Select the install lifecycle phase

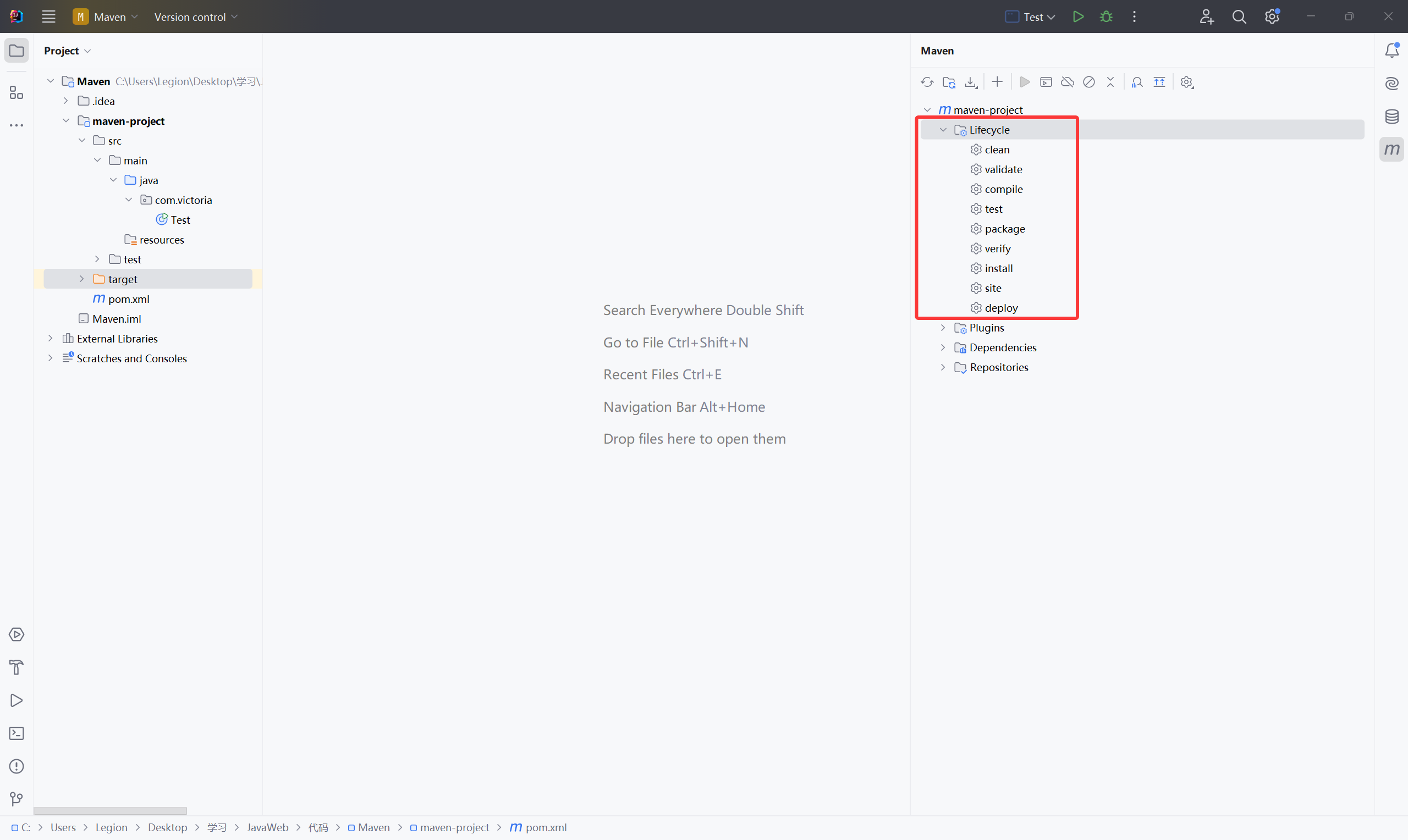(x=998, y=268)
